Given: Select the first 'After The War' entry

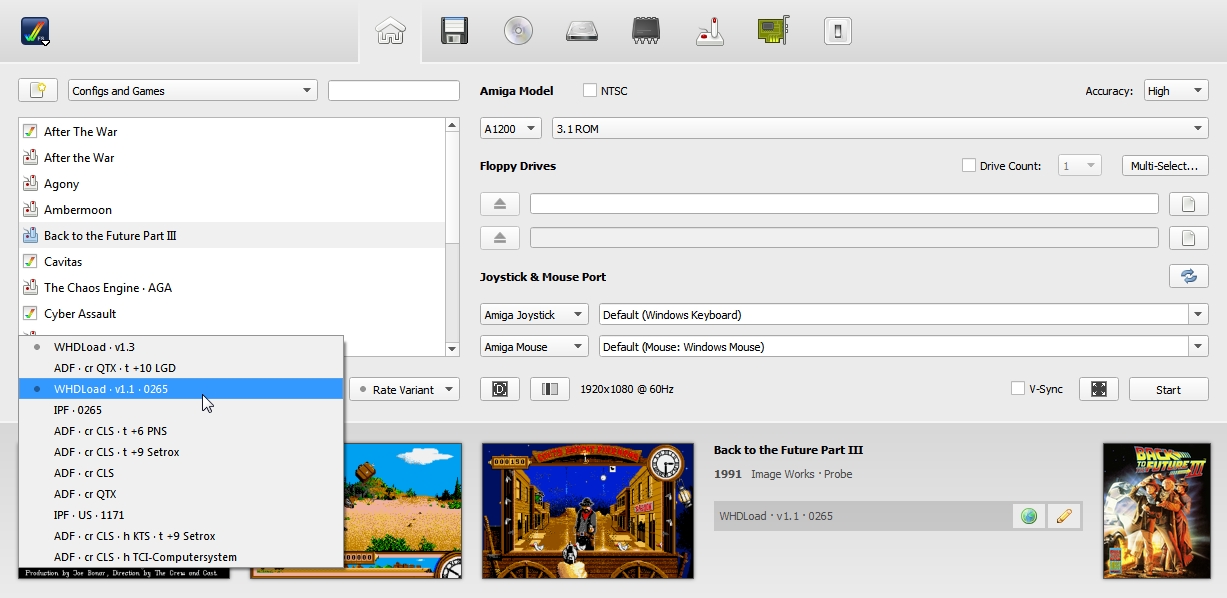Looking at the screenshot, I should tap(231, 131).
